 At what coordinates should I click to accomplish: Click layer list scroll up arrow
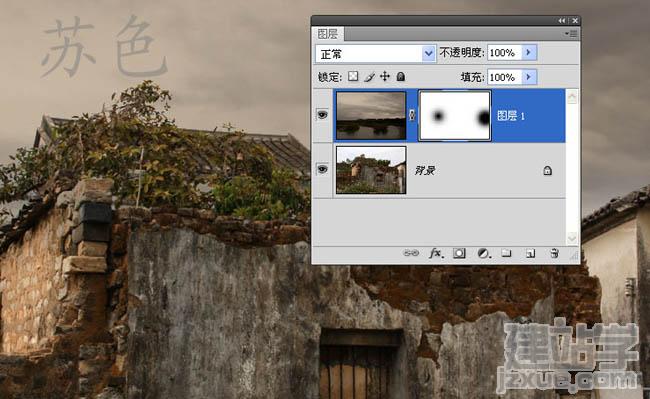pyautogui.click(x=572, y=97)
